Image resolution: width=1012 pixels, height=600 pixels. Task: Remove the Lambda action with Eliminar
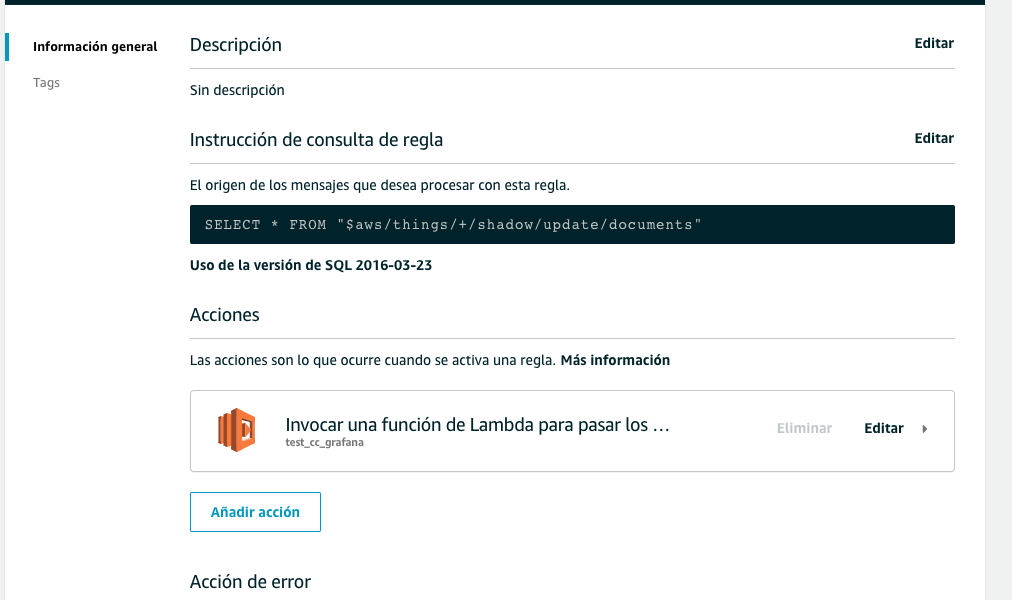click(804, 428)
